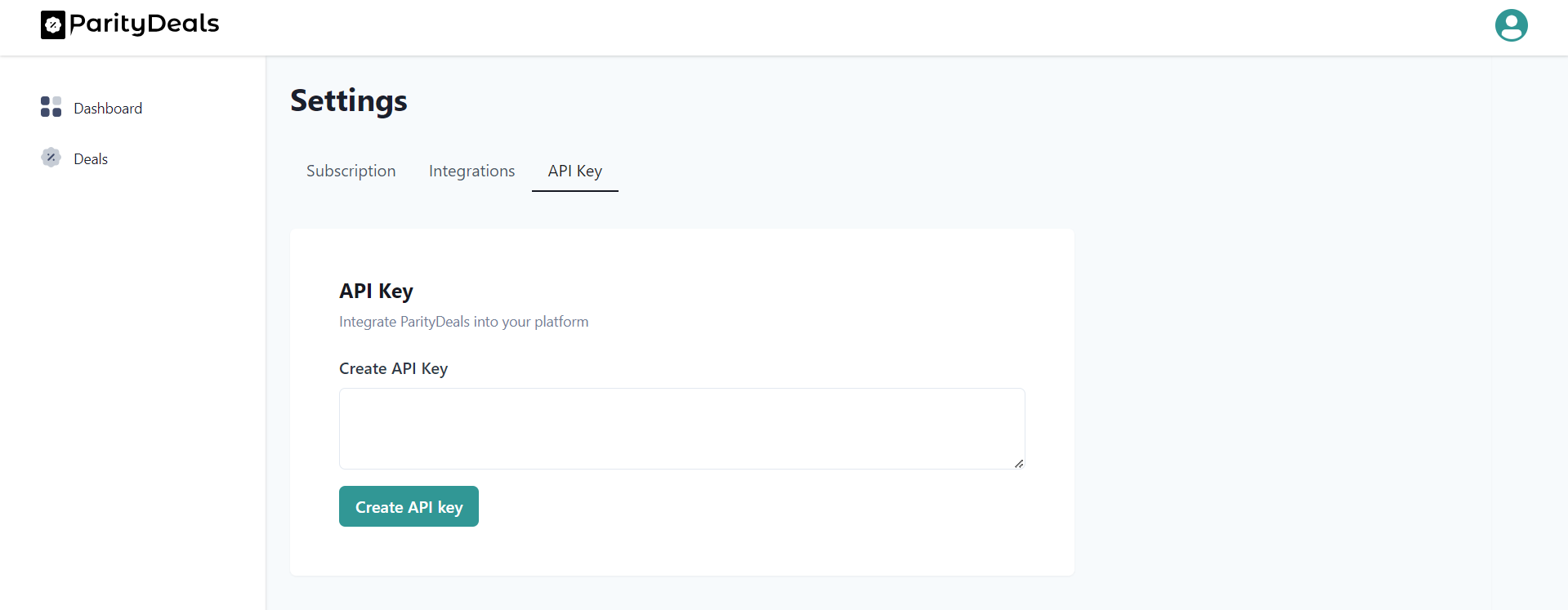
Task: Click the 'Create API Key' field label
Action: point(393,368)
